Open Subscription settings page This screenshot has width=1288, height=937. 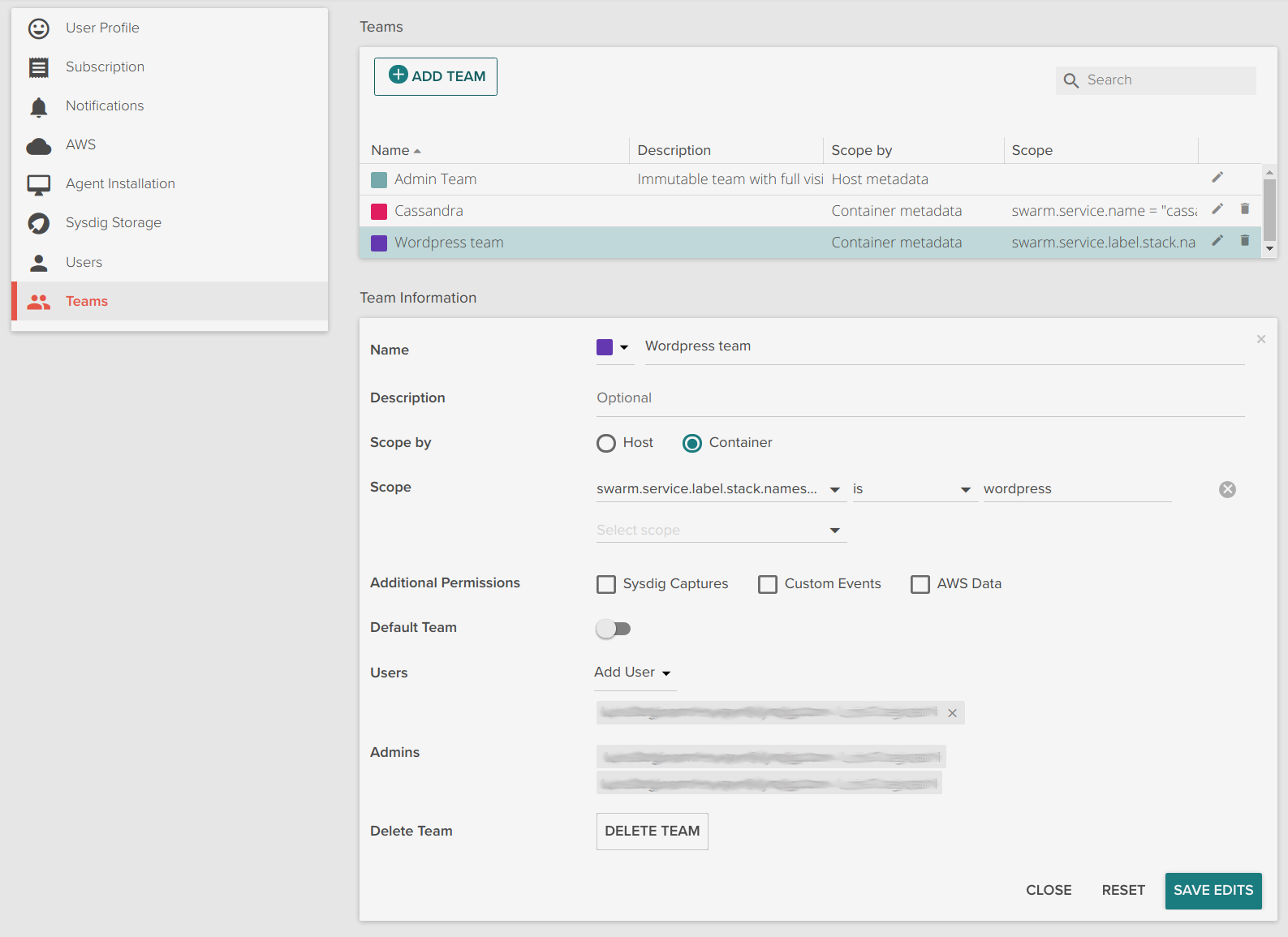pos(105,67)
